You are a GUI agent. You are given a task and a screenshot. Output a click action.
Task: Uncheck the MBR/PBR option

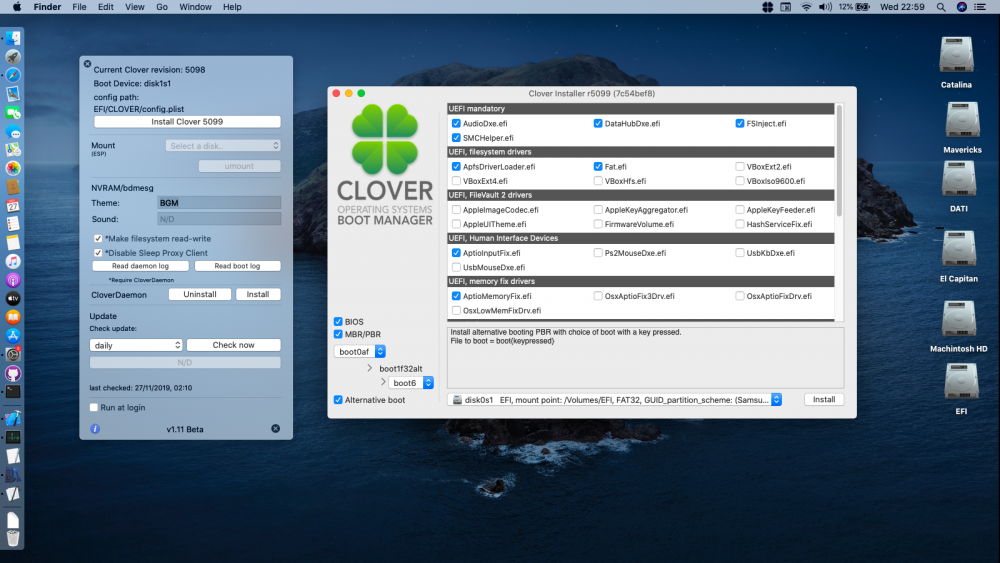[x=338, y=334]
